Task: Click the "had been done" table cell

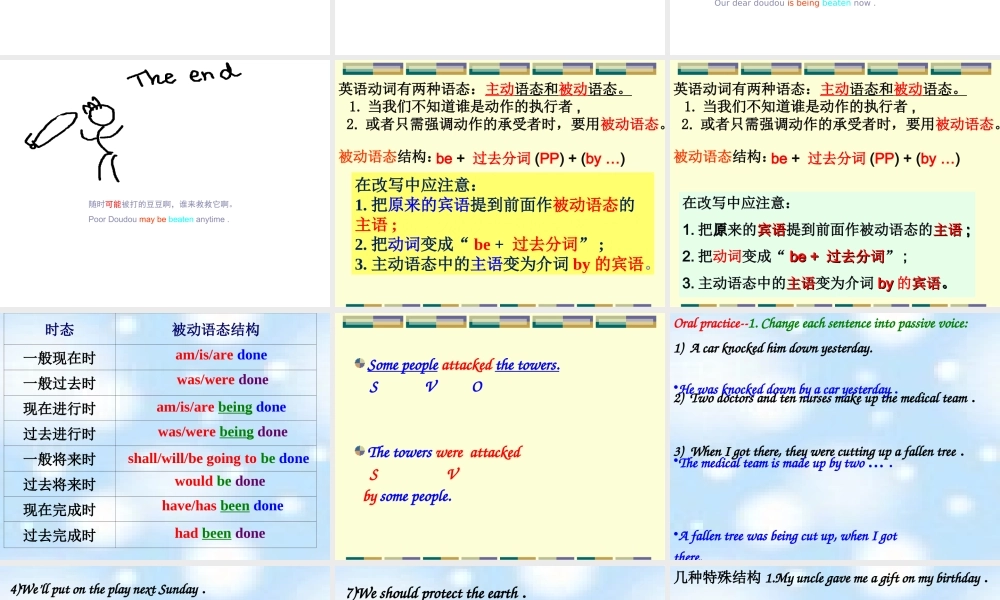Action: pyautogui.click(x=220, y=533)
